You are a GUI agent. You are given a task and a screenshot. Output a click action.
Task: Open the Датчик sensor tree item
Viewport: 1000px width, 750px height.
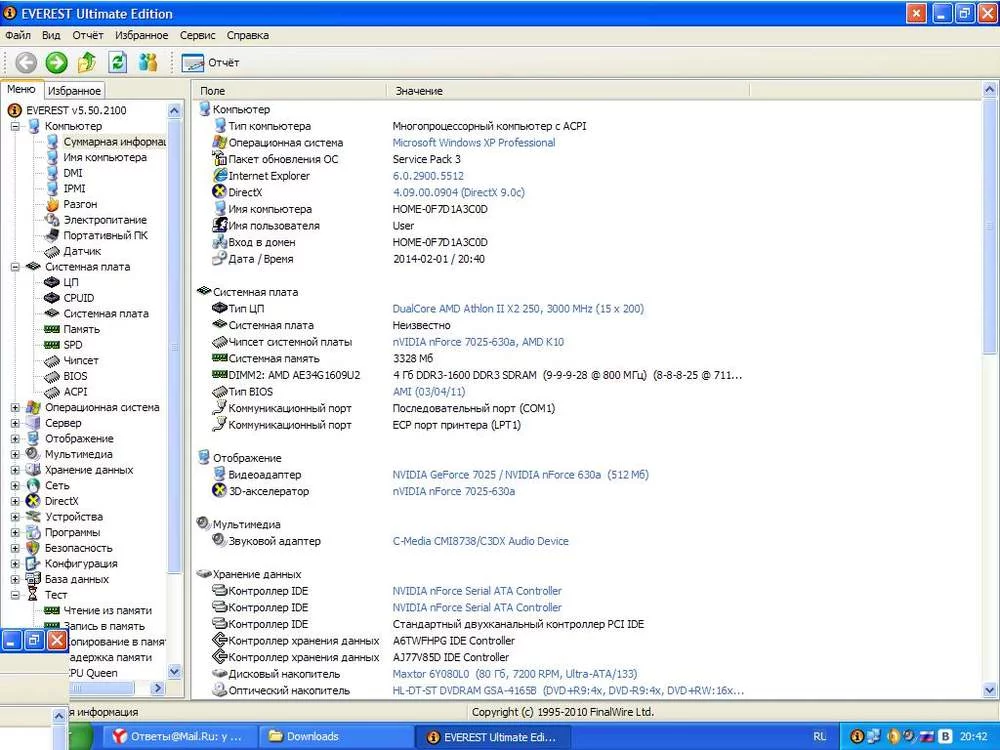point(82,251)
